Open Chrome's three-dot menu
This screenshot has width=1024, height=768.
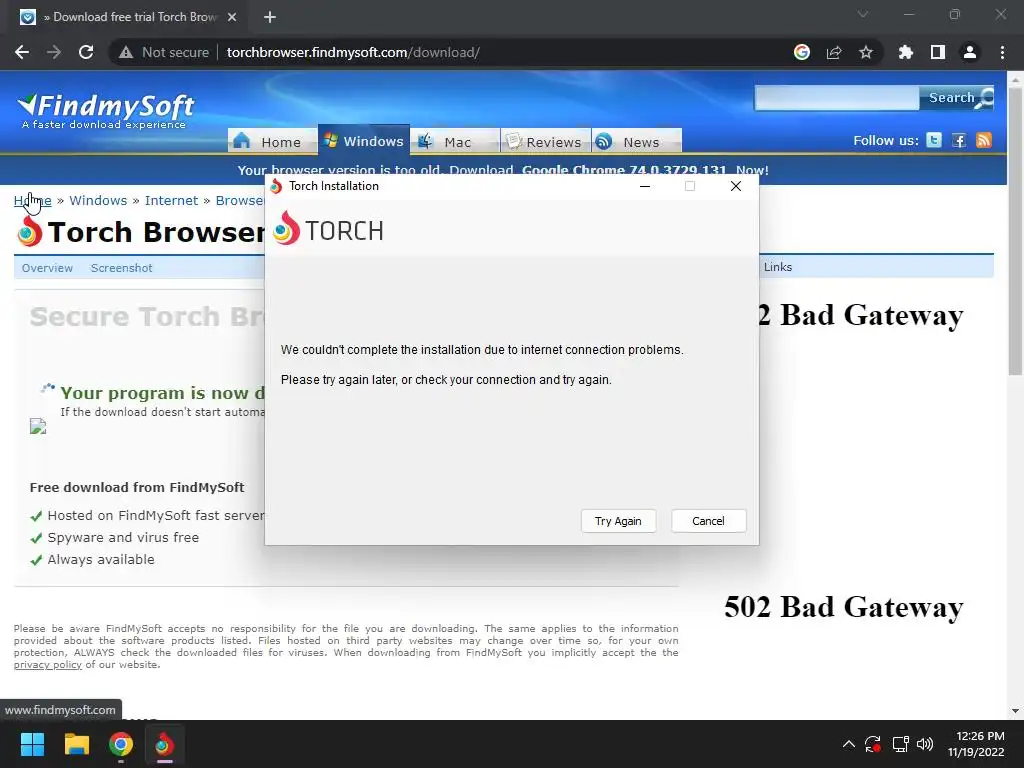[x=1002, y=52]
